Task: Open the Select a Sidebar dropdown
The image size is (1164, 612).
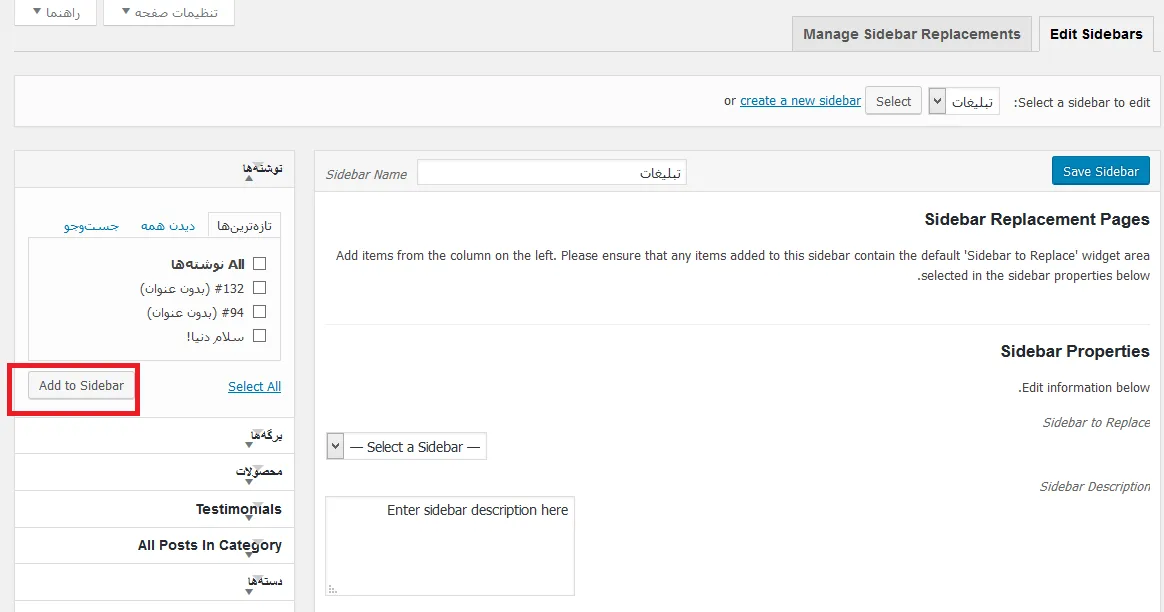Action: pyautogui.click(x=406, y=446)
